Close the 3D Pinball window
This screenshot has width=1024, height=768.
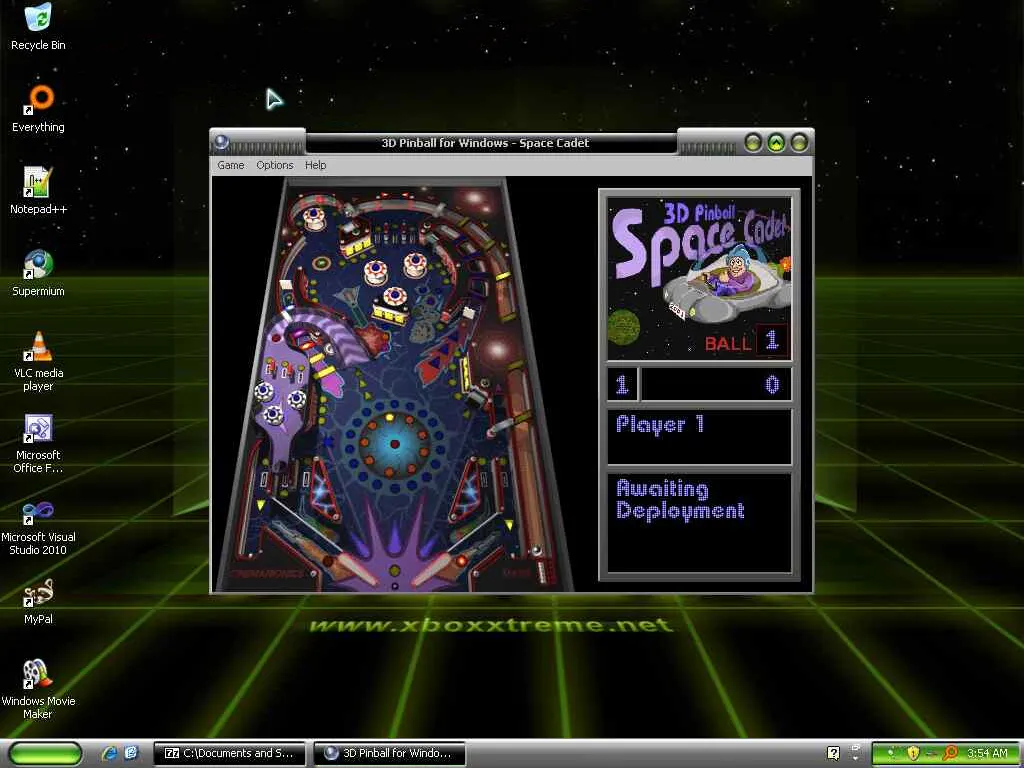coord(799,142)
